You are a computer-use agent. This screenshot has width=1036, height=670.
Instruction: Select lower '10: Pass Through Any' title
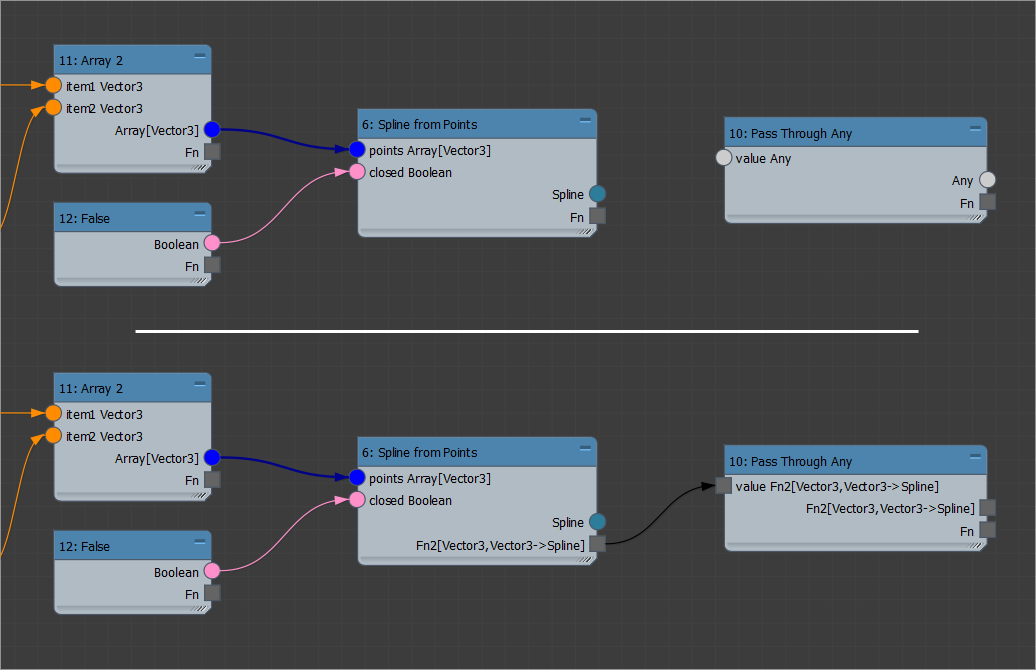pyautogui.click(x=856, y=461)
